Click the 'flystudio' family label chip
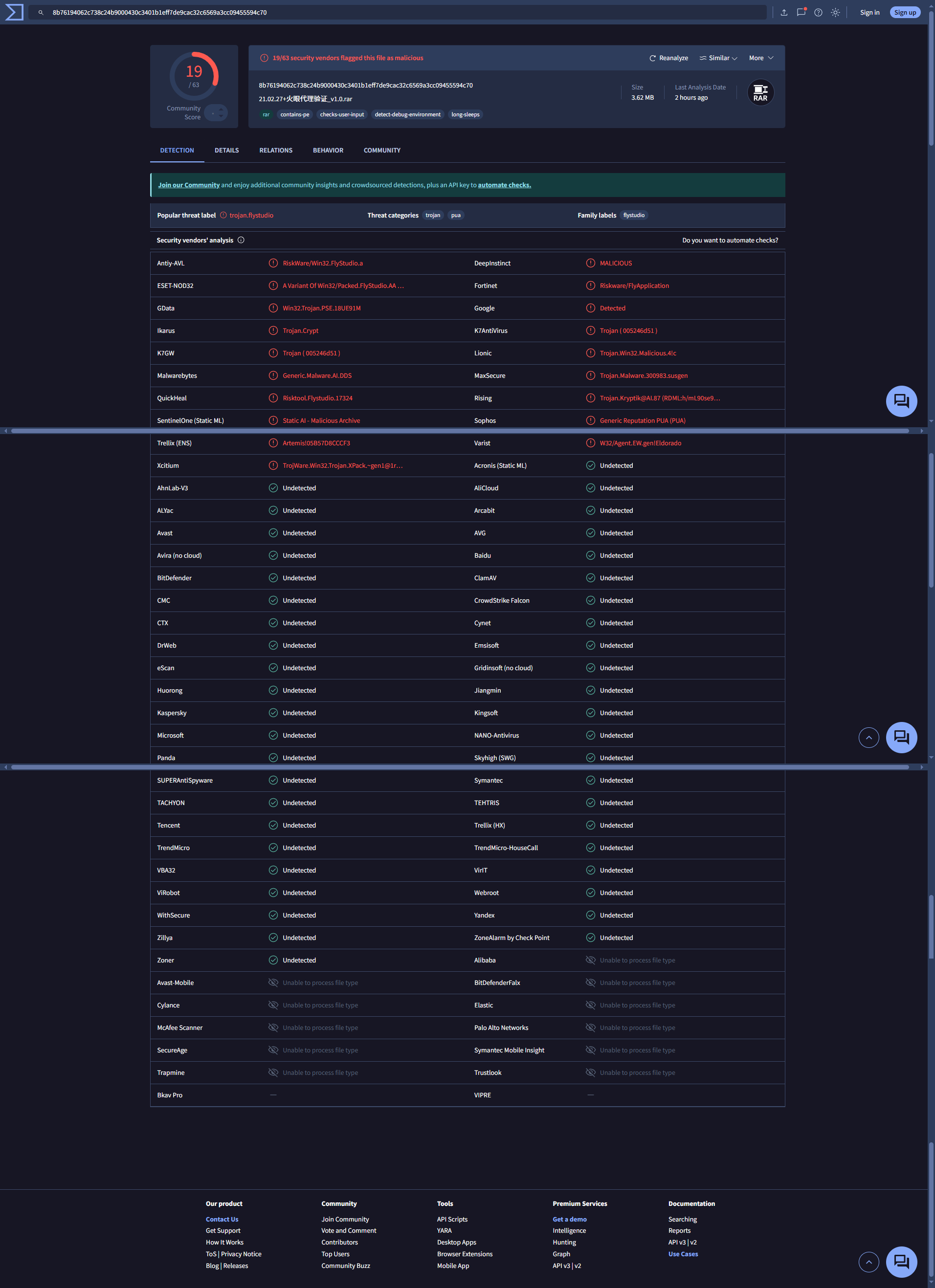 (634, 215)
